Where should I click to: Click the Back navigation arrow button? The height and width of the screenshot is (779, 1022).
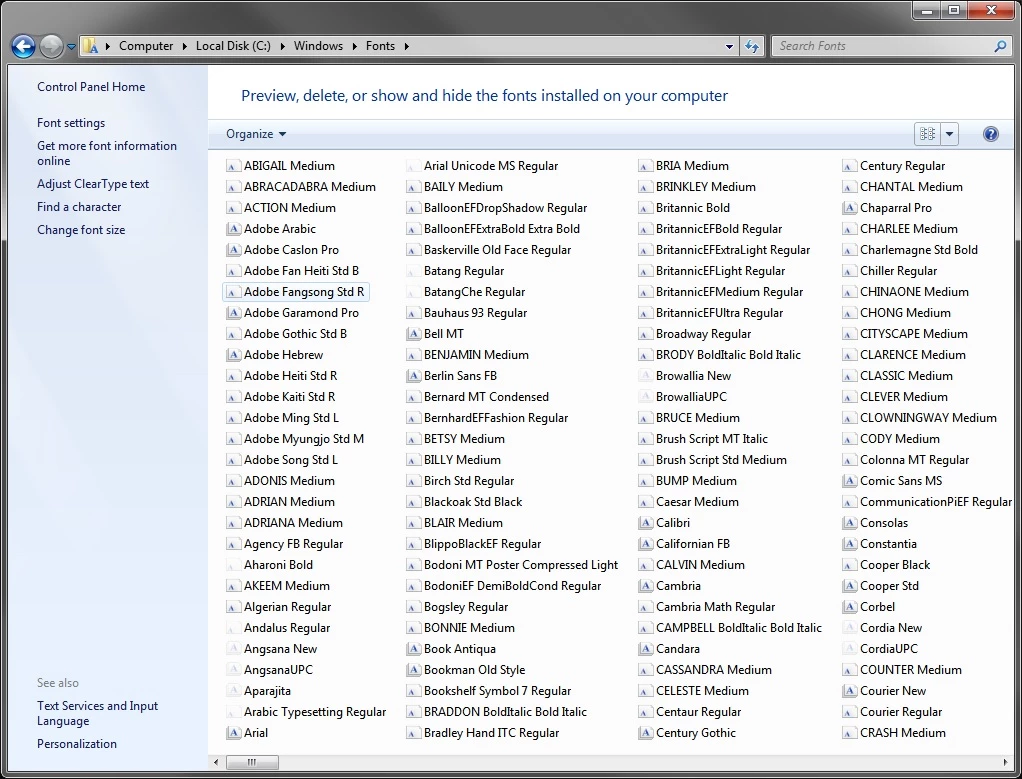pos(23,46)
